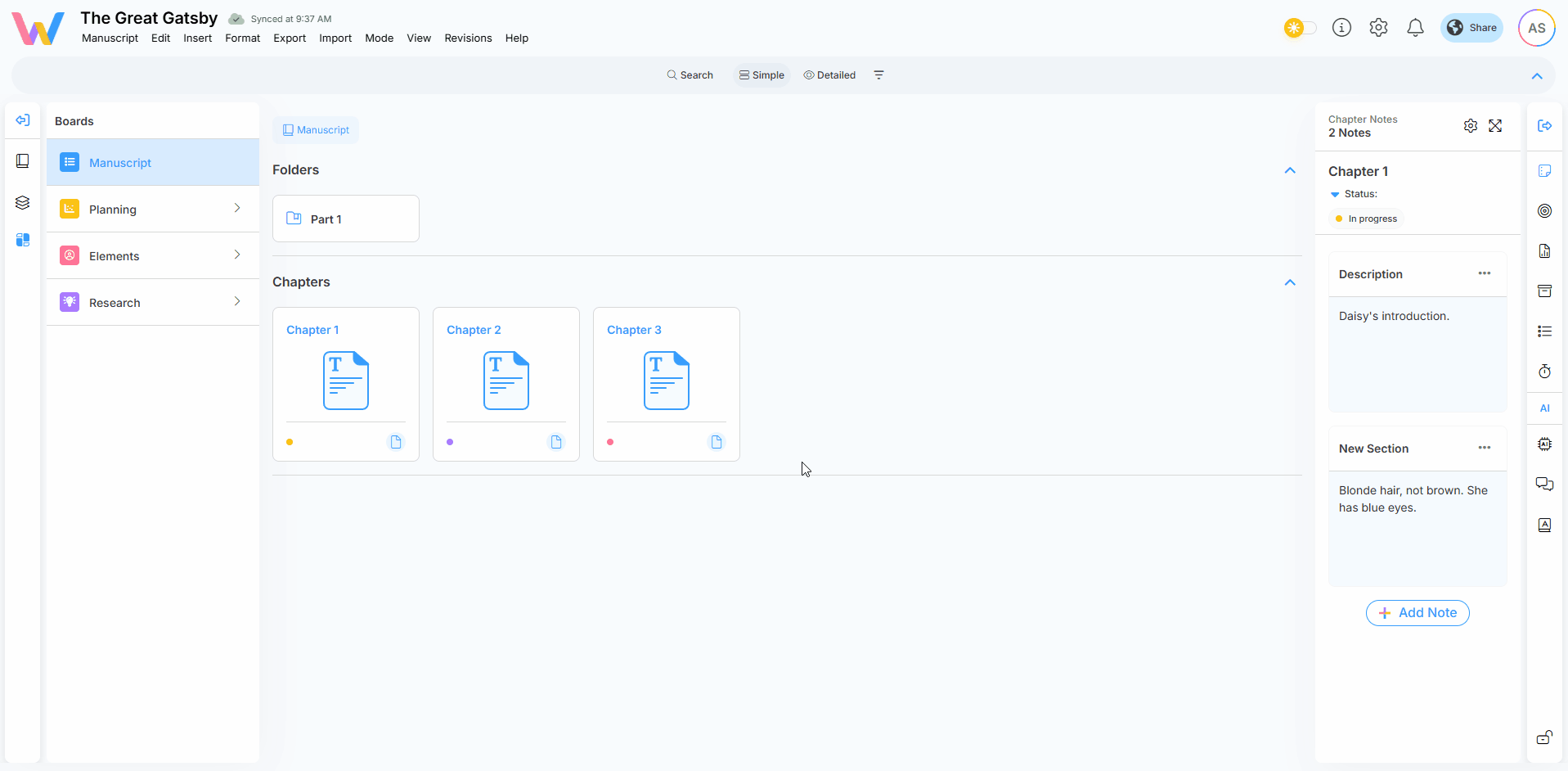This screenshot has height=771, width=1568.
Task: Switch to Simple view mode
Action: [762, 75]
